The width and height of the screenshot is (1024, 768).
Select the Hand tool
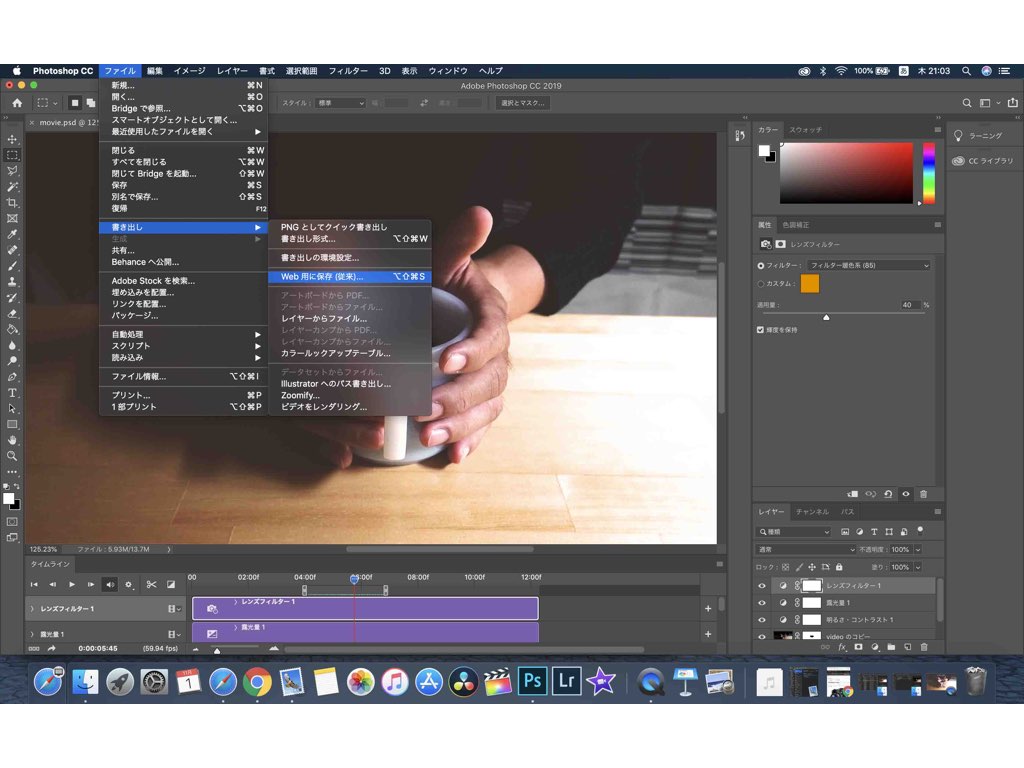coord(12,440)
